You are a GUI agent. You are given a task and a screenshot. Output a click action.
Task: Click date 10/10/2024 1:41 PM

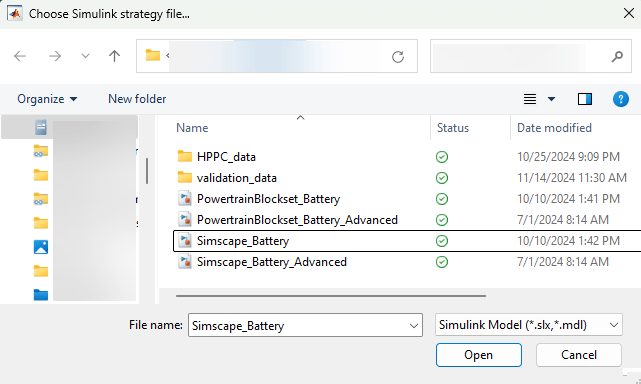point(568,199)
